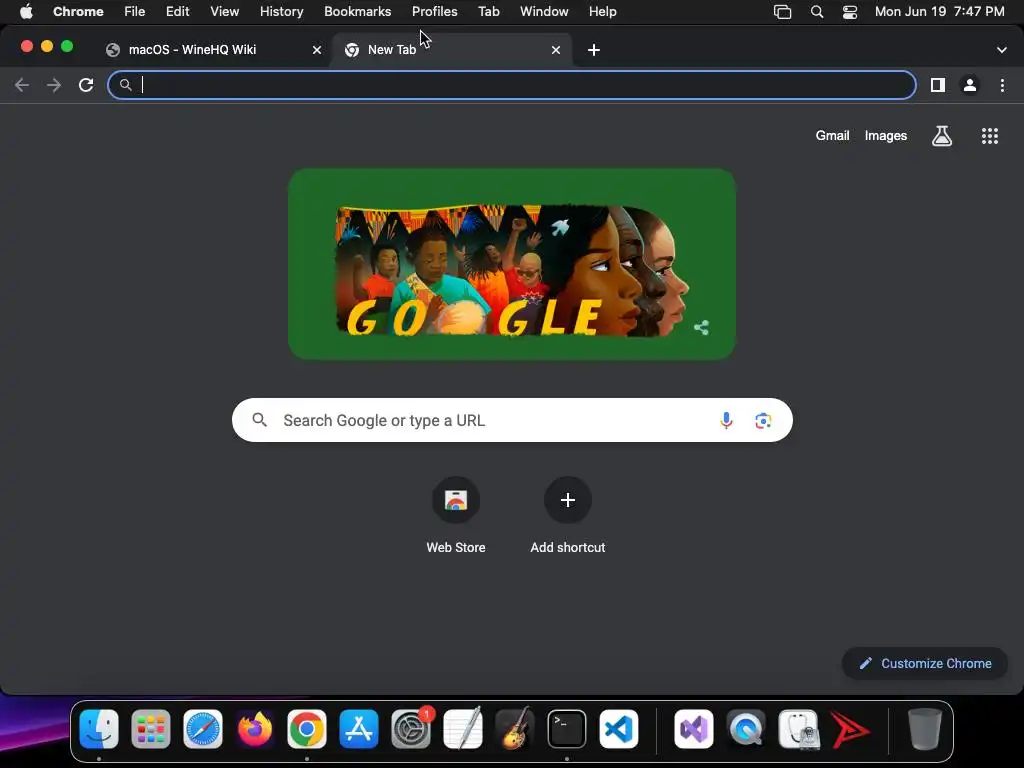1024x768 pixels.
Task: Open the Gmail link
Action: pyautogui.click(x=832, y=136)
